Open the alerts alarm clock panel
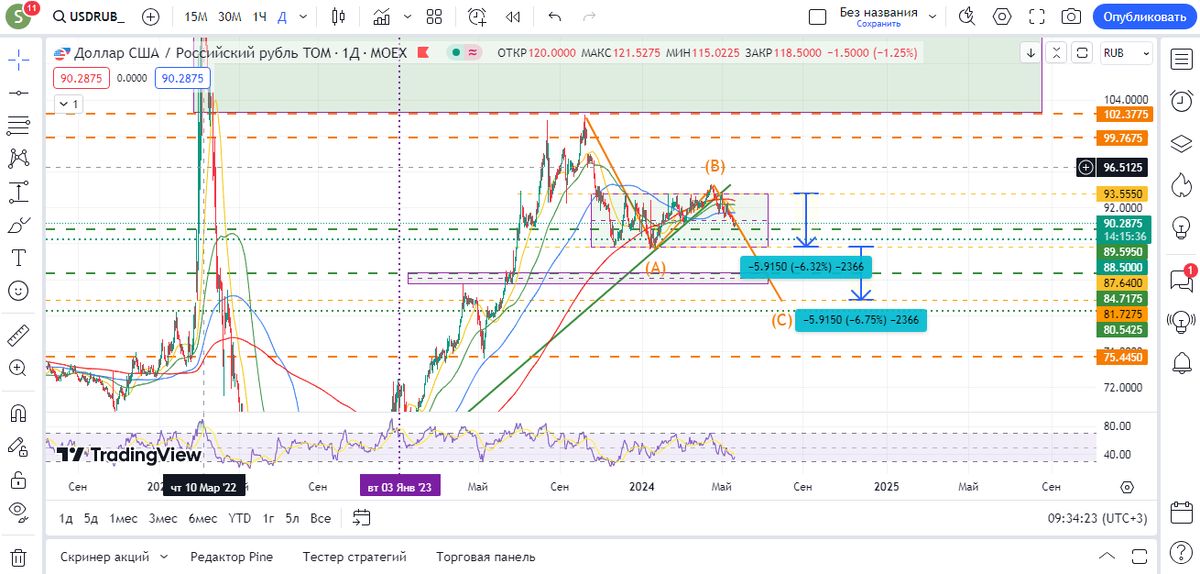The width and height of the screenshot is (1200, 574). tap(1180, 100)
